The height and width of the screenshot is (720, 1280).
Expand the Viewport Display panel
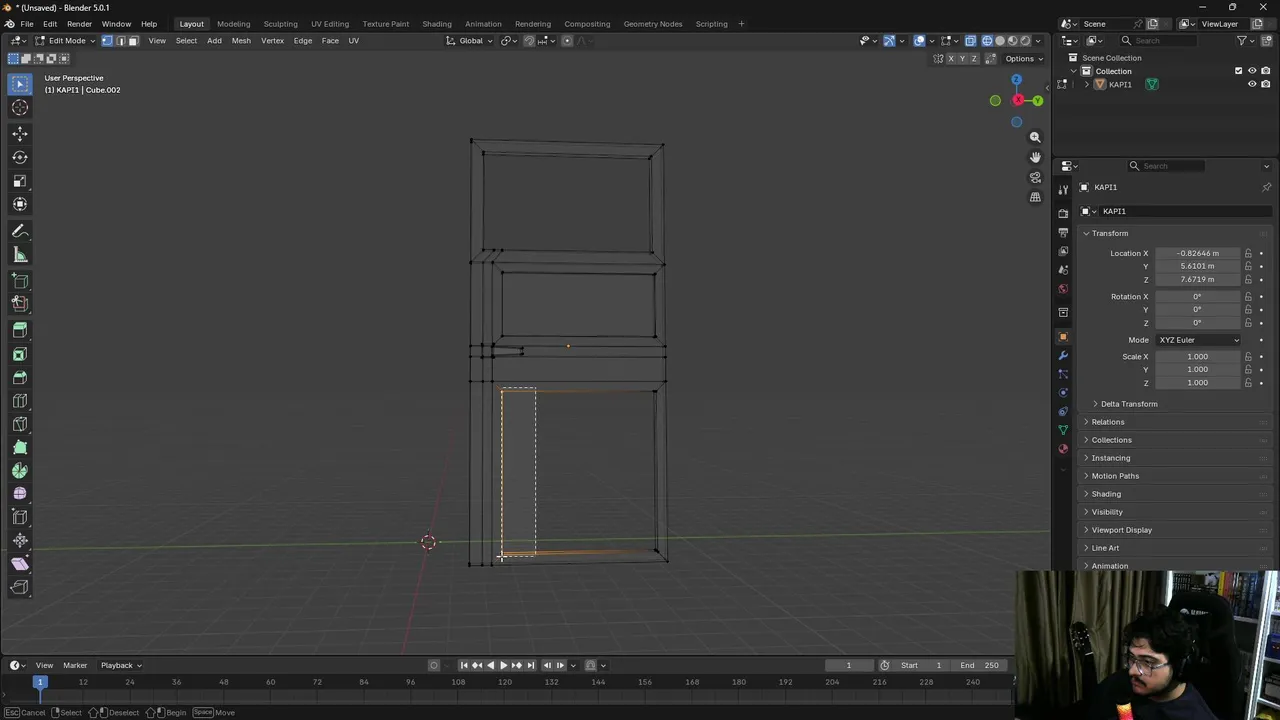tap(1121, 530)
